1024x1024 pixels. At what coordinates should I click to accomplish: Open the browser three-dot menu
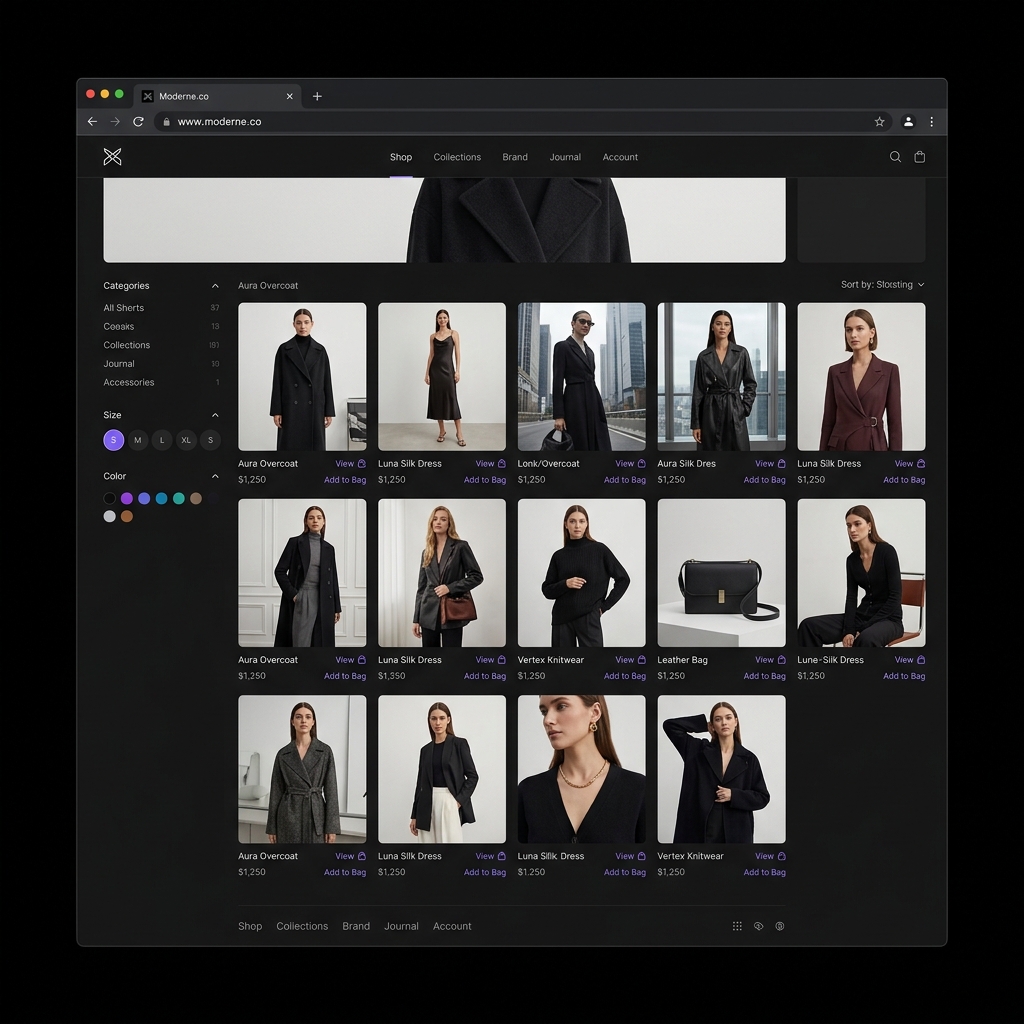931,121
